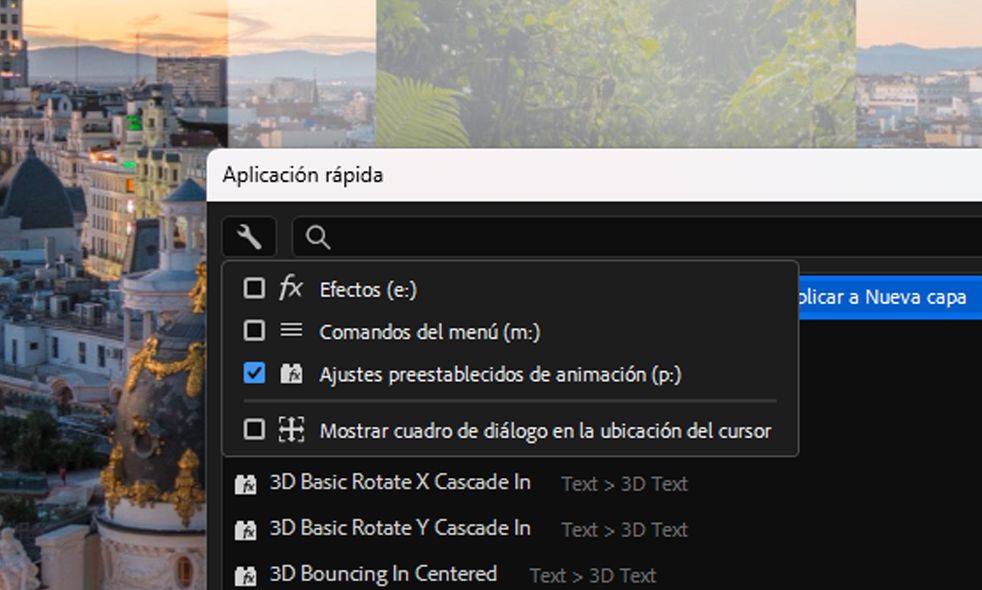982x590 pixels.
Task: Toggle Mostrar cuadro de diálogo checkbox
Action: [255, 430]
